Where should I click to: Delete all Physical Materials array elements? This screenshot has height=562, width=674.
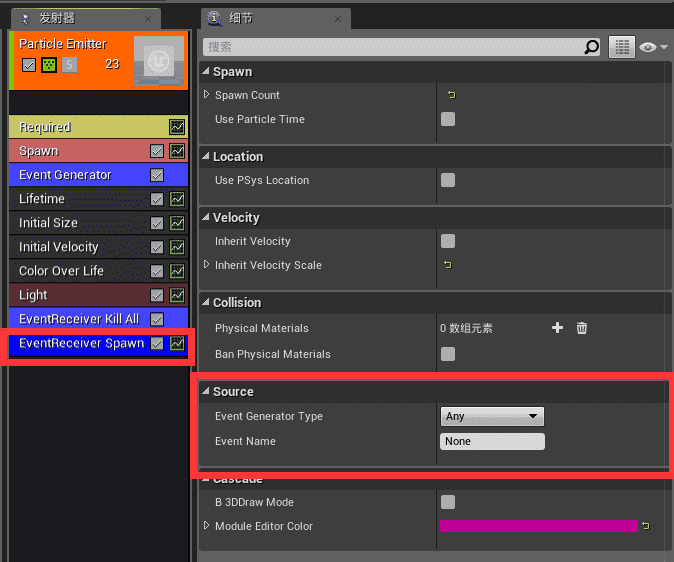(x=582, y=328)
